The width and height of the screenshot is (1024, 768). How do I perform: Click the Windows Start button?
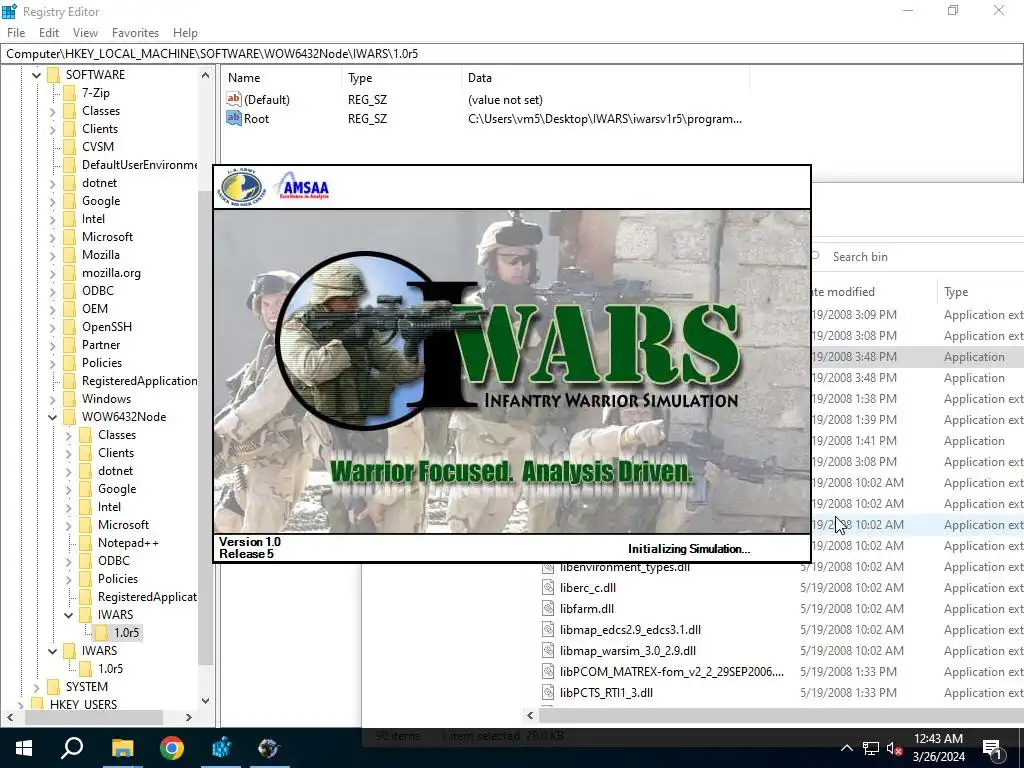pos(24,748)
